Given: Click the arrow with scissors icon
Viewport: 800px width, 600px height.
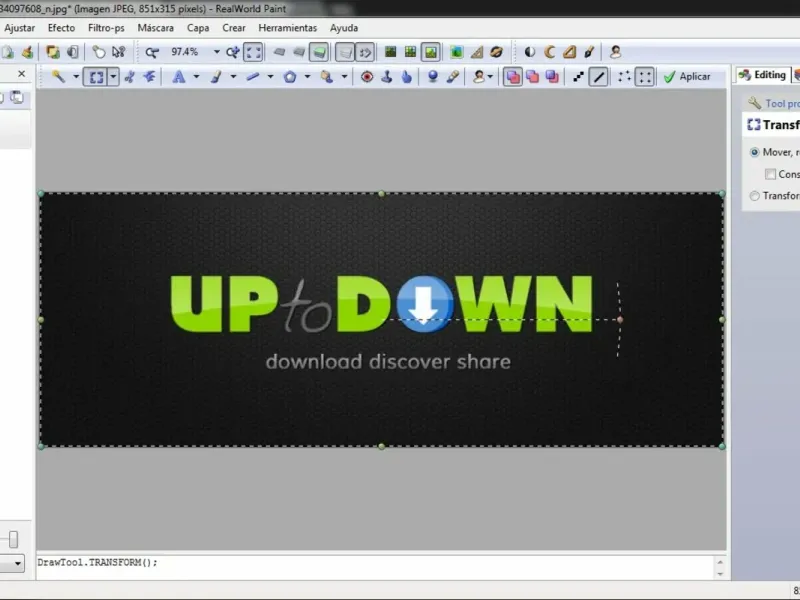Looking at the screenshot, I should 118,52.
